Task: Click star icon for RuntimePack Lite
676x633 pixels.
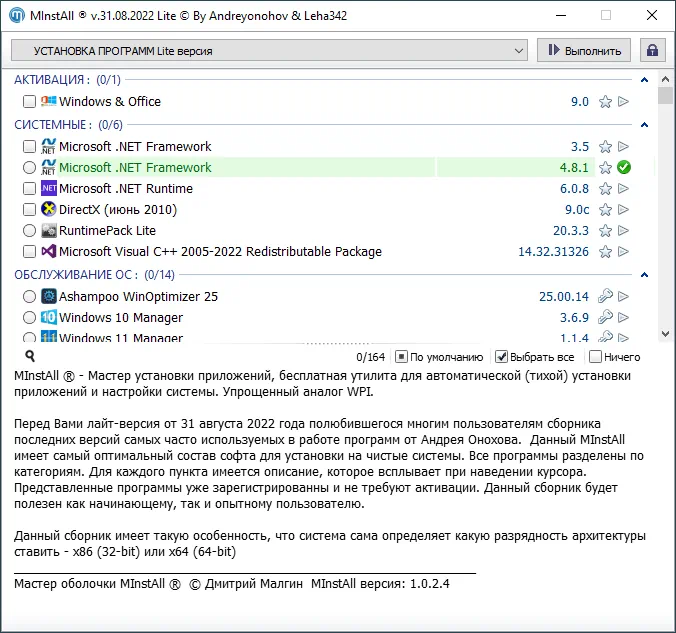Action: (x=605, y=231)
